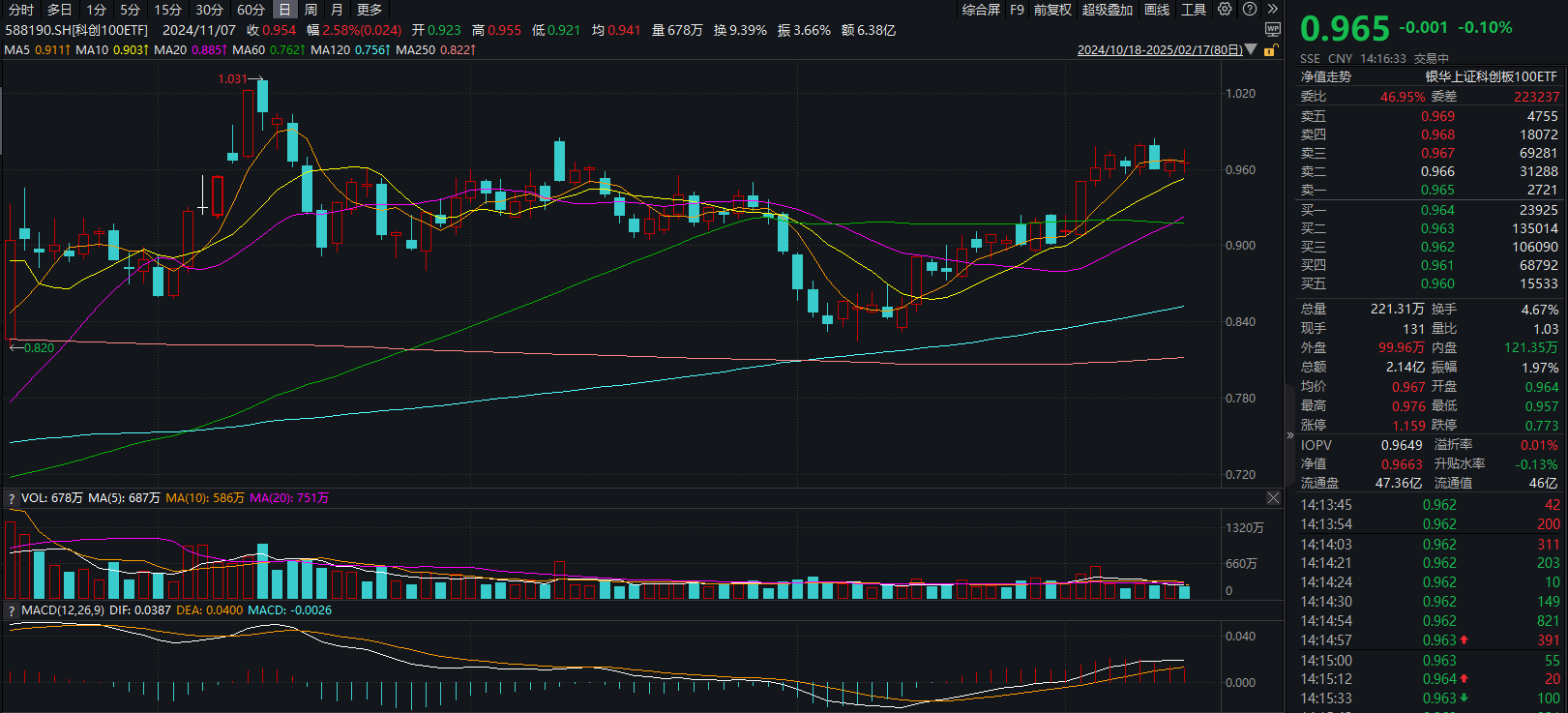Toggle the orange date-range lock icon
The width and height of the screenshot is (1568, 713).
click(1270, 50)
